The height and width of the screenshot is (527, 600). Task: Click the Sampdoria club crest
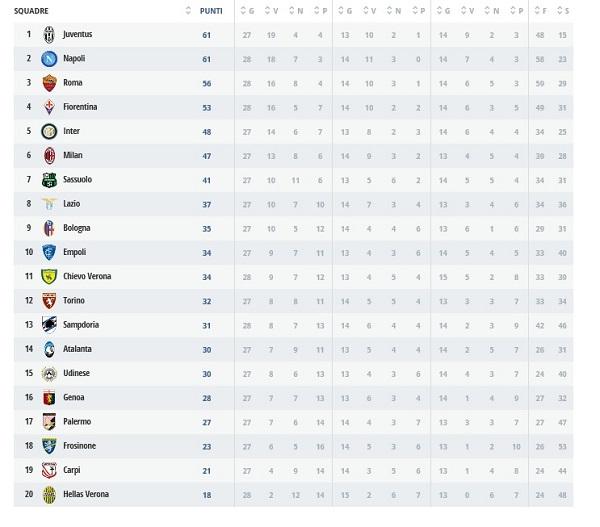pyautogui.click(x=49, y=324)
